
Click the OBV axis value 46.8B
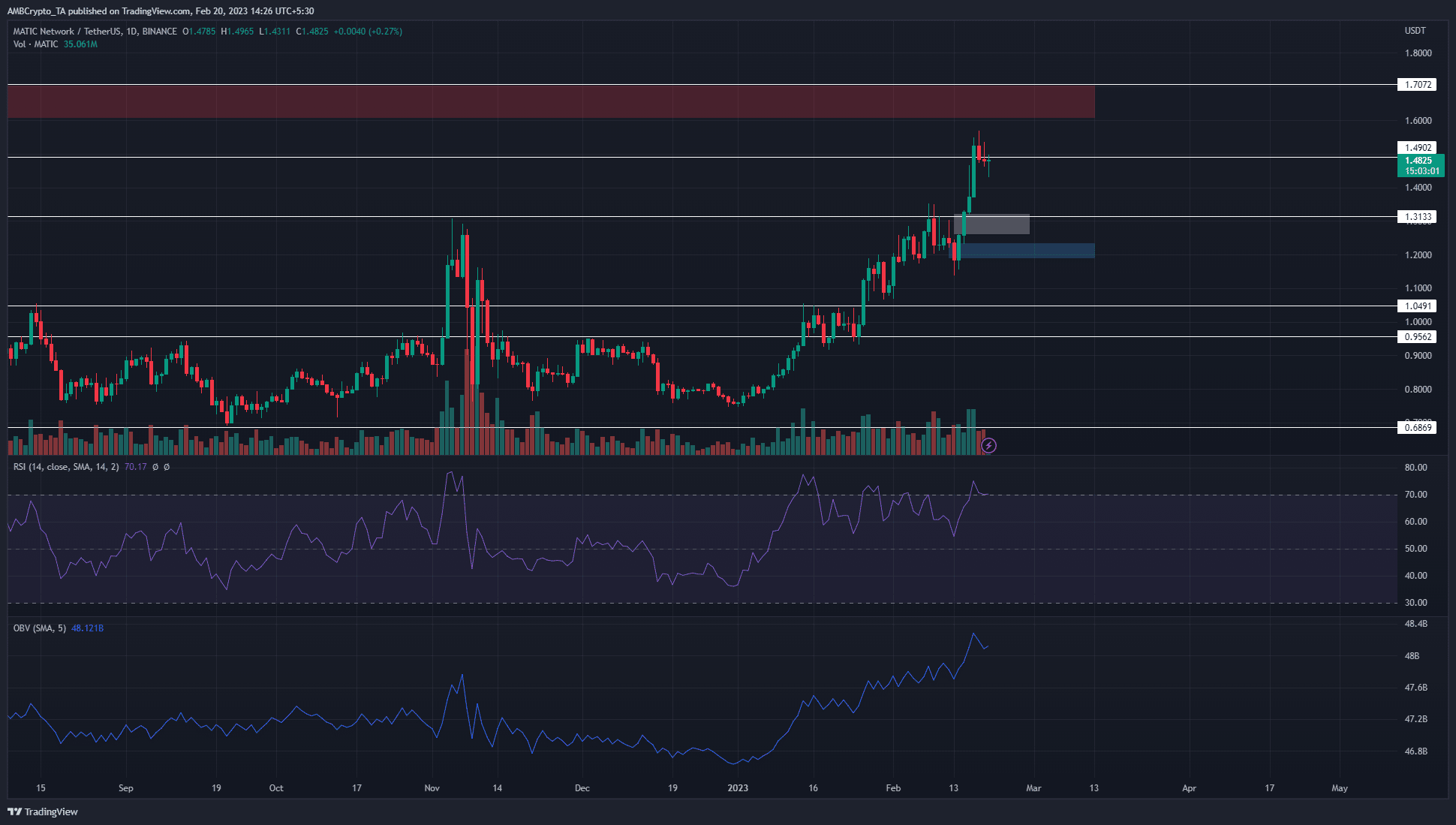coord(1415,751)
